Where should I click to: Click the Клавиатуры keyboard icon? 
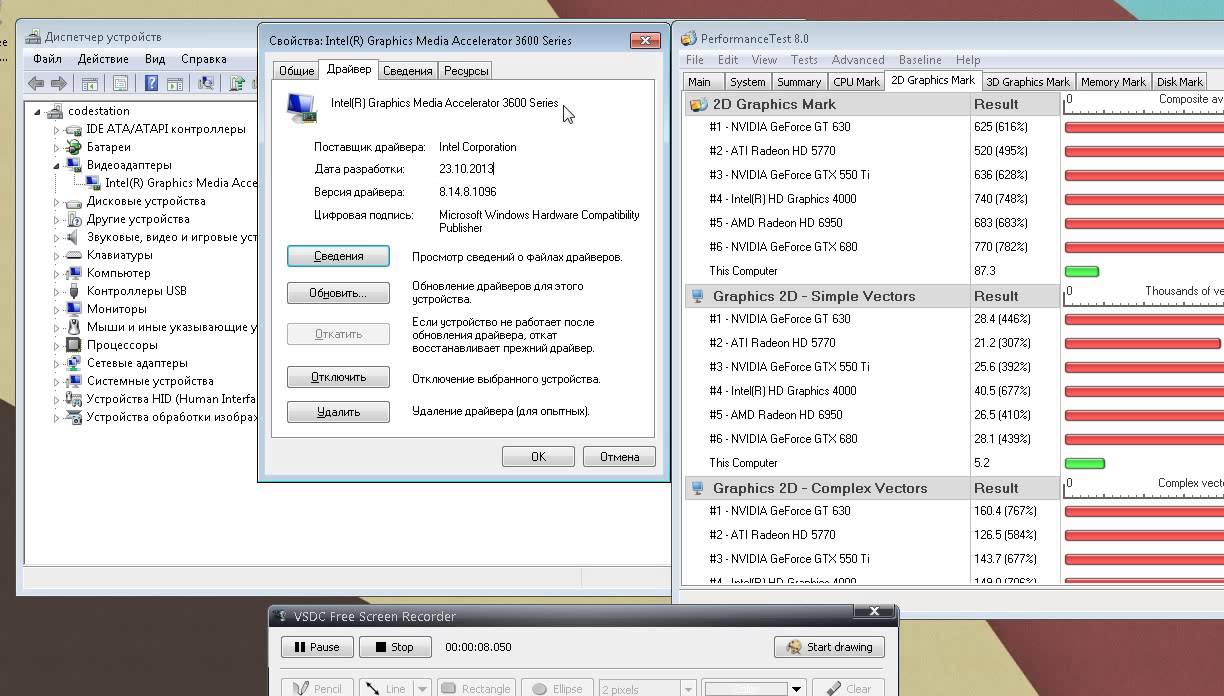[74, 255]
